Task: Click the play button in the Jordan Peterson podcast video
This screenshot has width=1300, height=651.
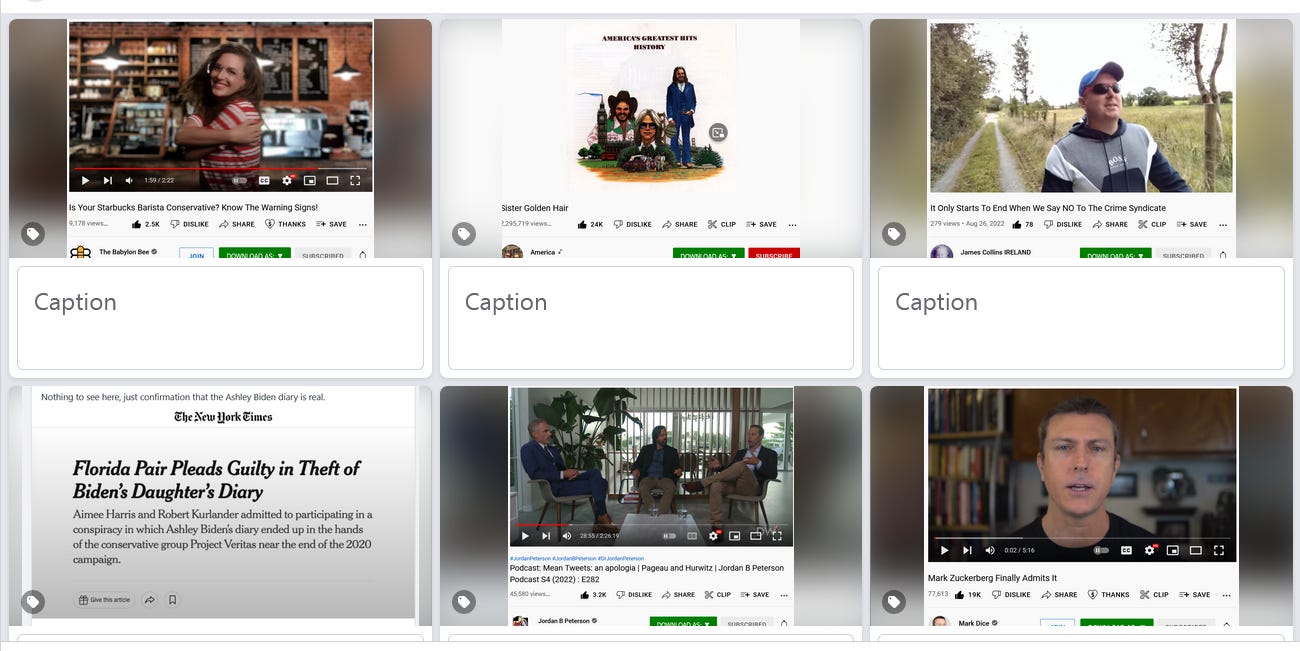Action: [525, 536]
